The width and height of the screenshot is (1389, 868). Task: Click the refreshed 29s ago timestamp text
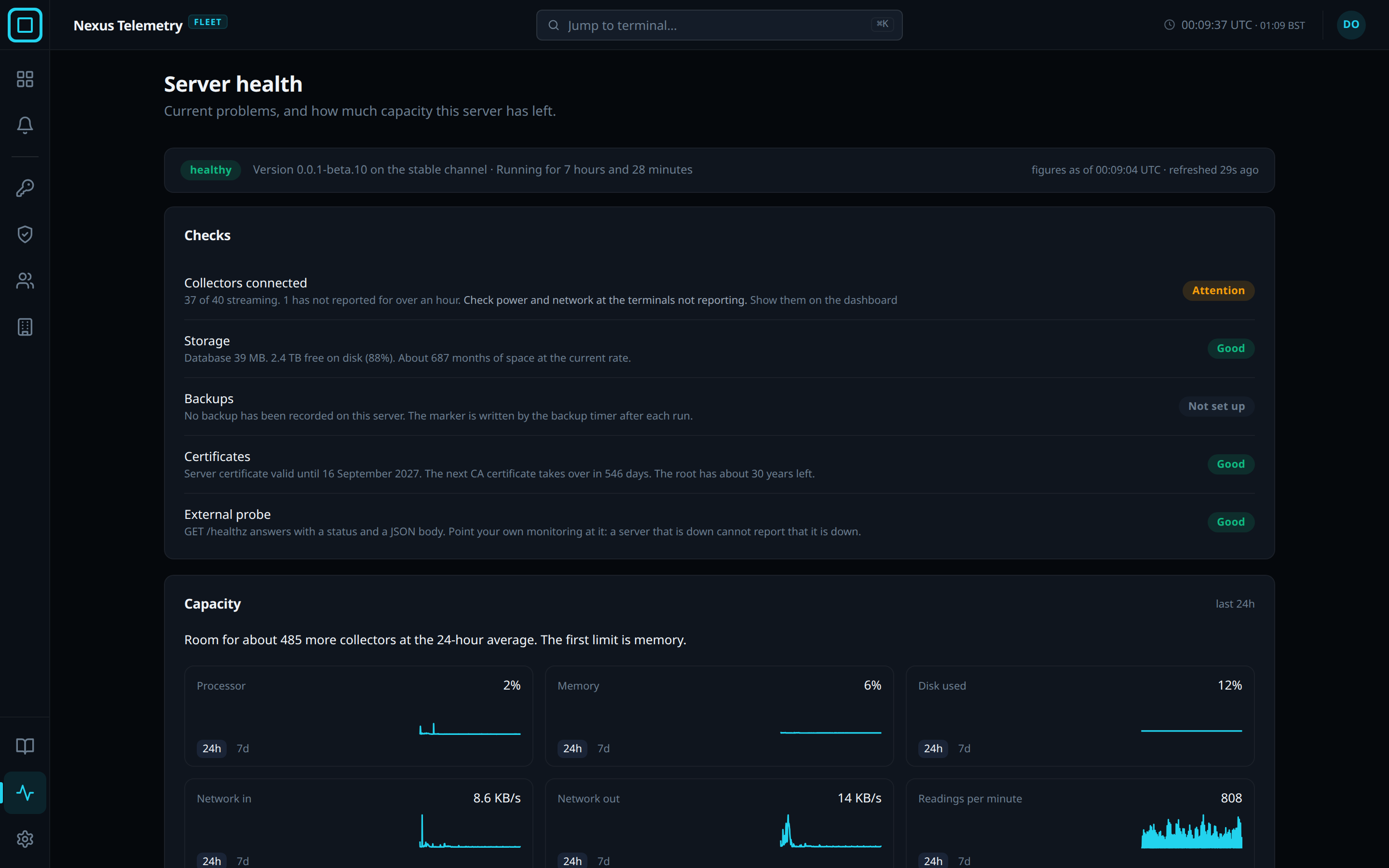pos(1213,170)
